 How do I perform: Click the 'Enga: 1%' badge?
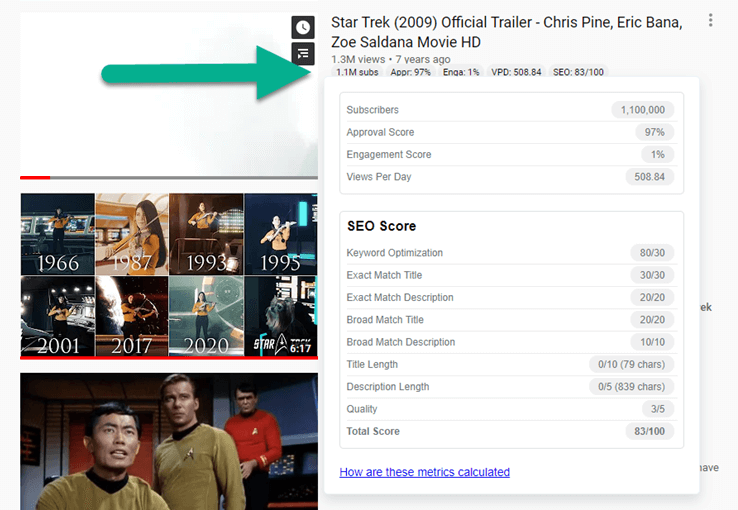461,72
